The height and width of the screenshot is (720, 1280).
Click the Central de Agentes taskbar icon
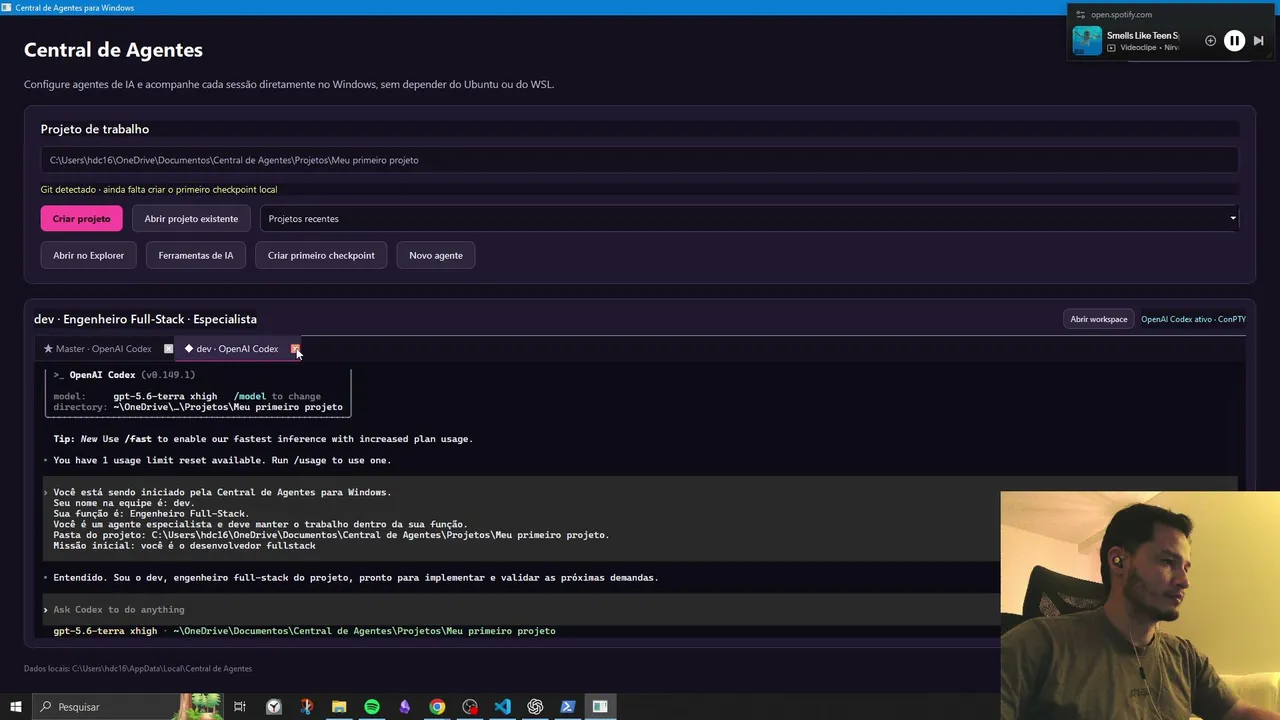(600, 707)
